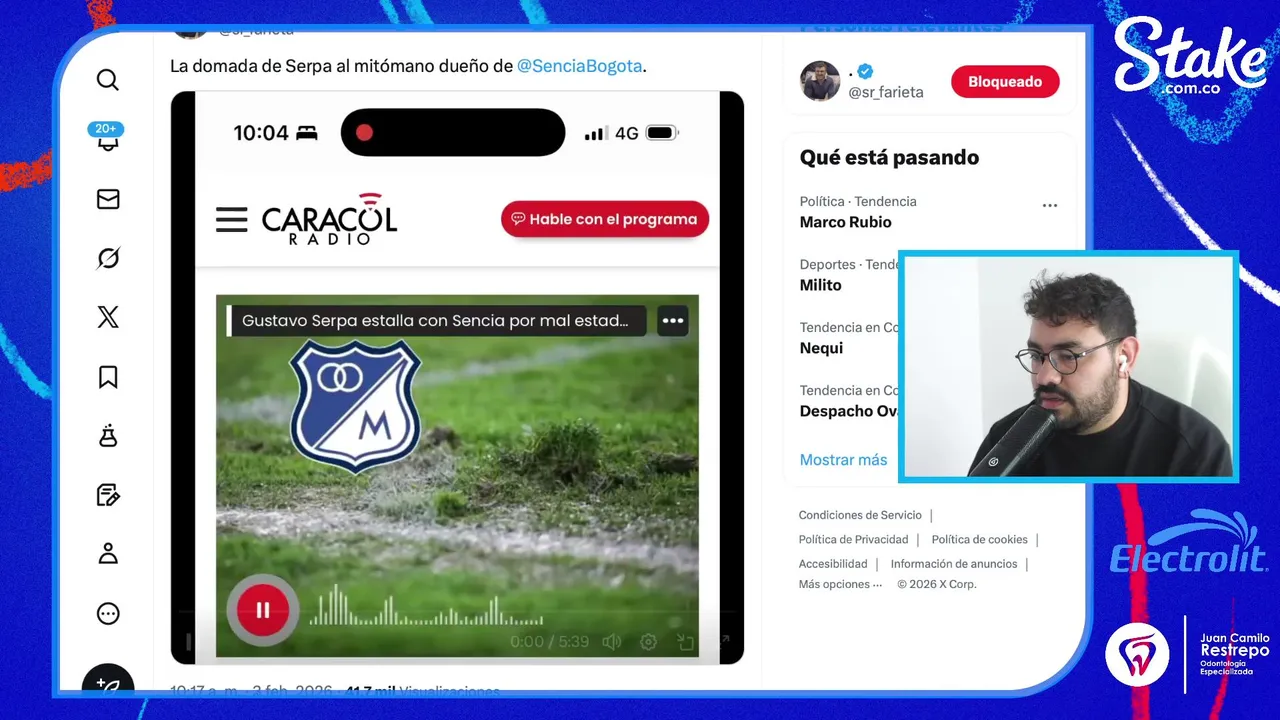Viewport: 1280px width, 720px height.
Task: Open 'Accesibilidad' footer link
Action: pyautogui.click(x=833, y=564)
